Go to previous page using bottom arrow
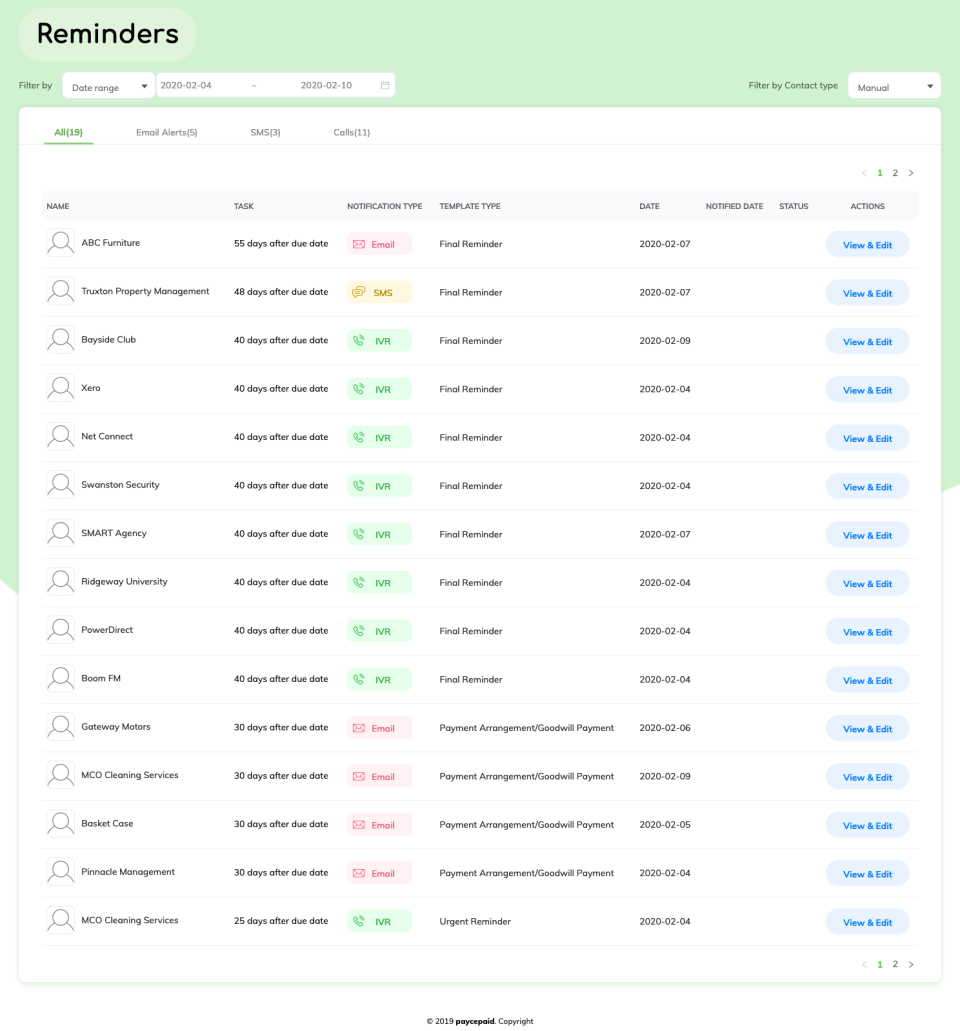 coord(864,965)
